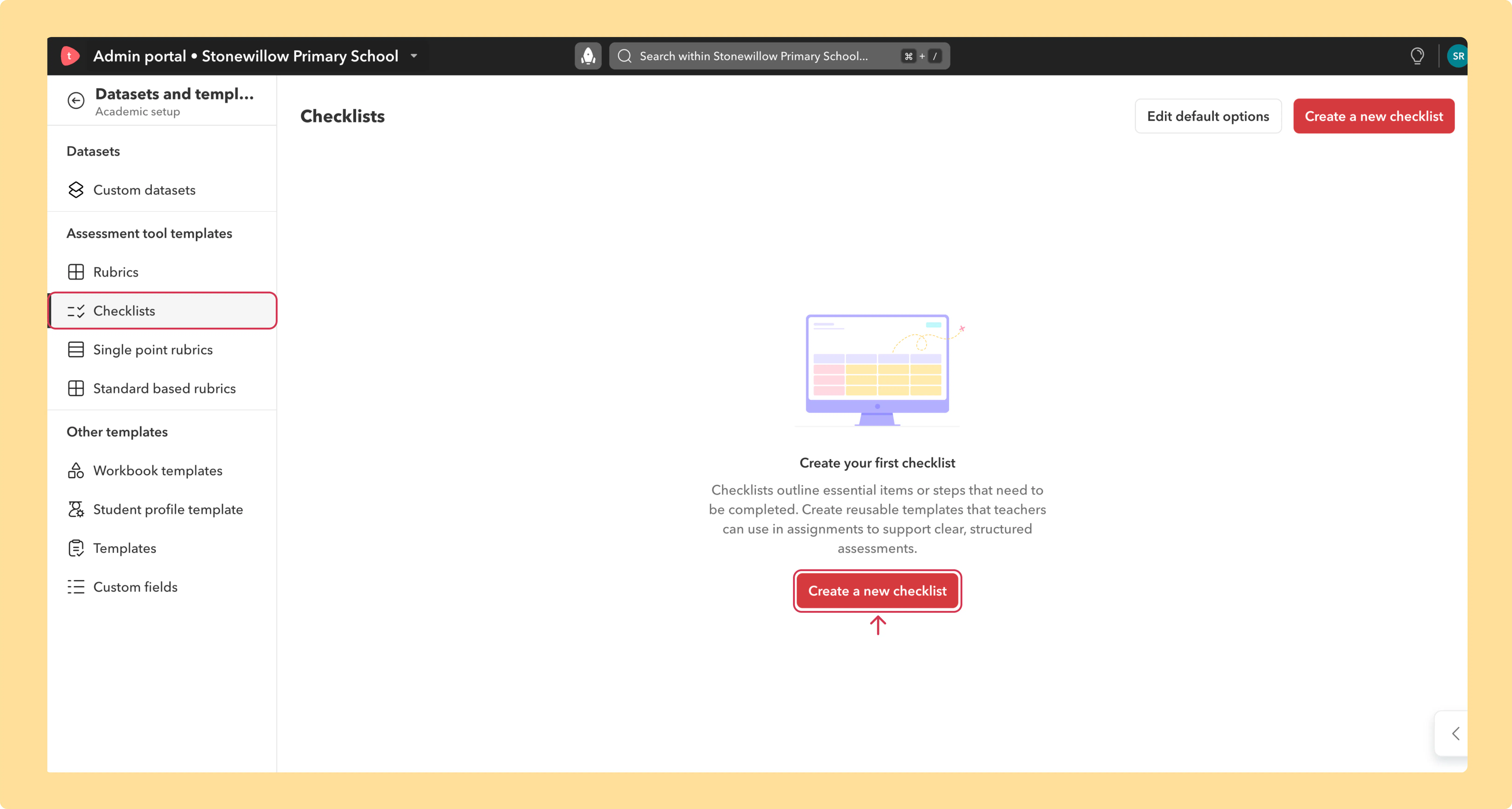Click the Other templates section label
1512x809 pixels.
pyautogui.click(x=117, y=432)
